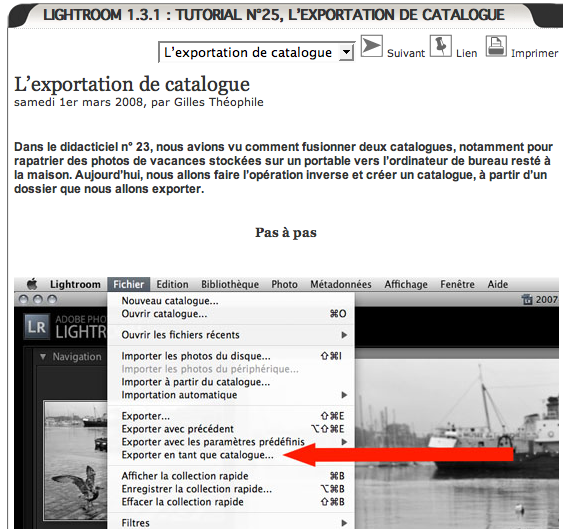The image size is (563, 529).
Task: Open the Edition menu
Action: 172,284
